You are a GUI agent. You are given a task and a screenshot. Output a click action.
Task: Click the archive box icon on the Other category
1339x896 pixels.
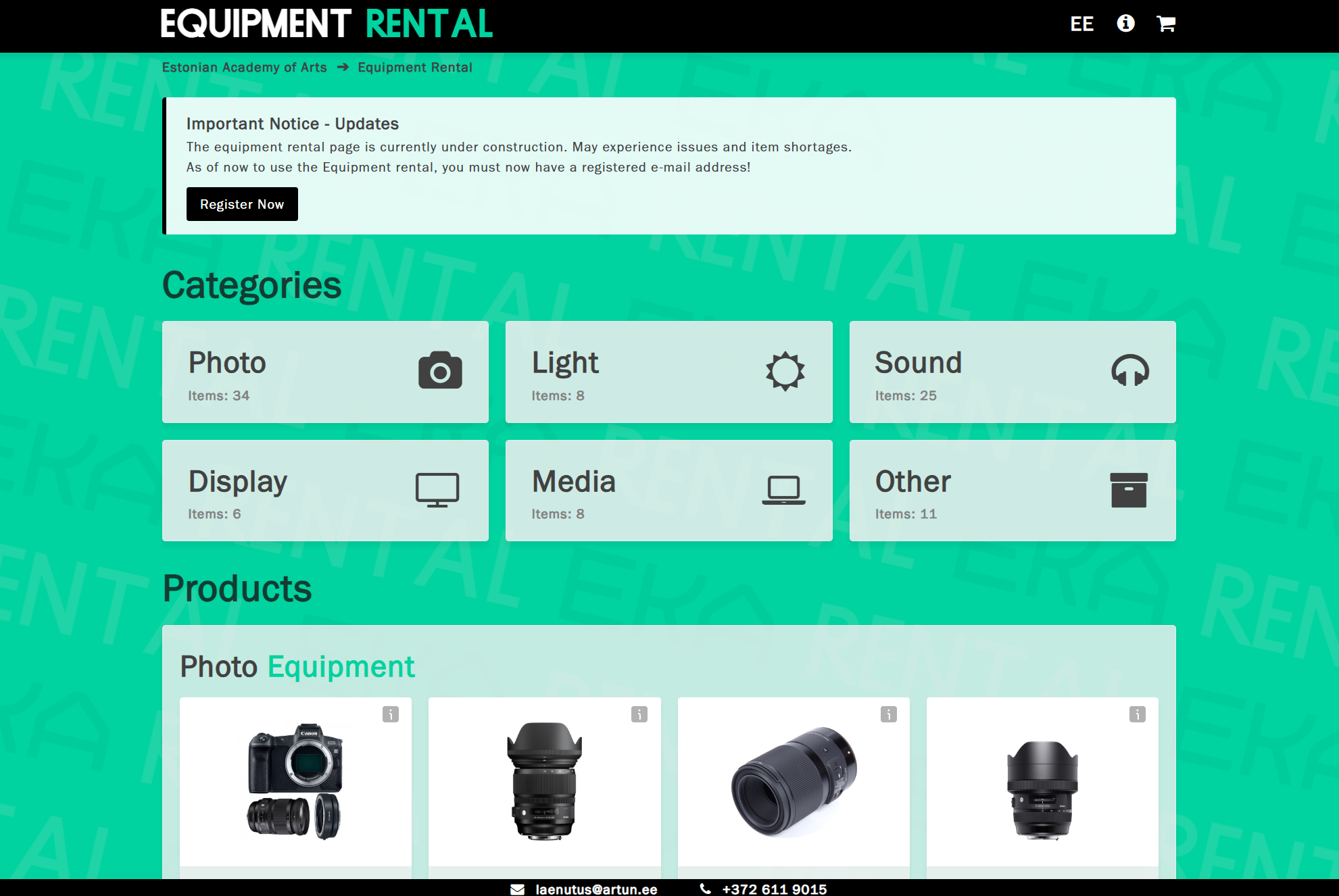tap(1127, 489)
